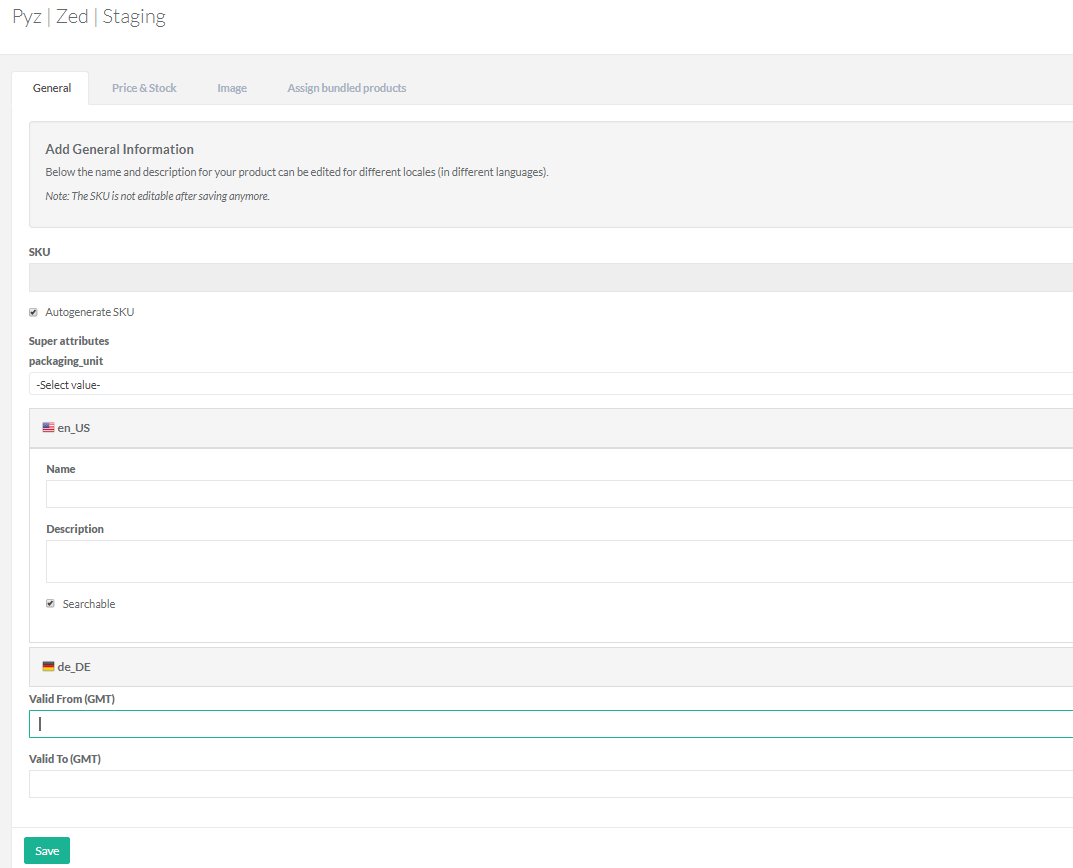Click the Searchable label text
The width and height of the screenshot is (1073, 868).
[89, 604]
